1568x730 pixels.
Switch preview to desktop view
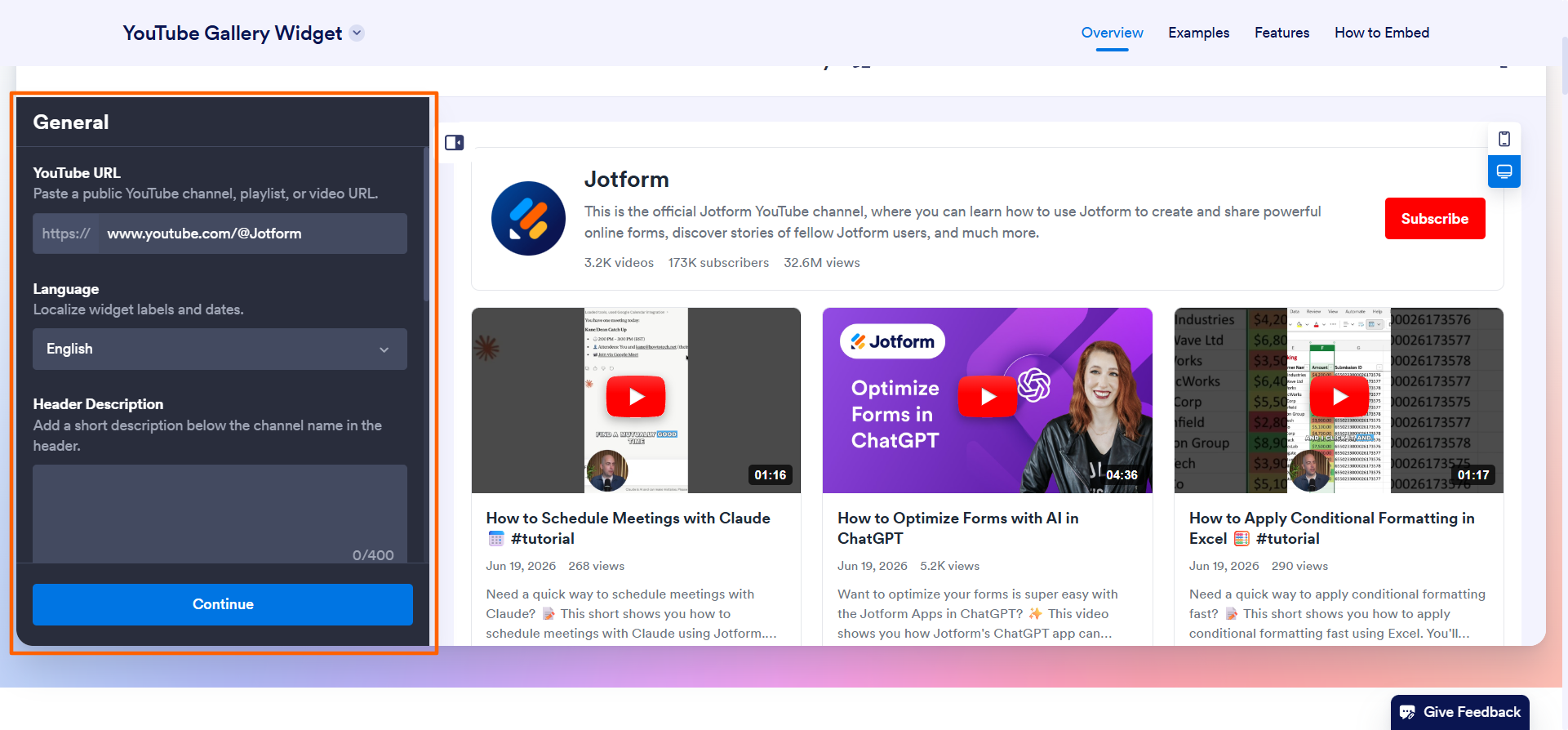(x=1504, y=171)
